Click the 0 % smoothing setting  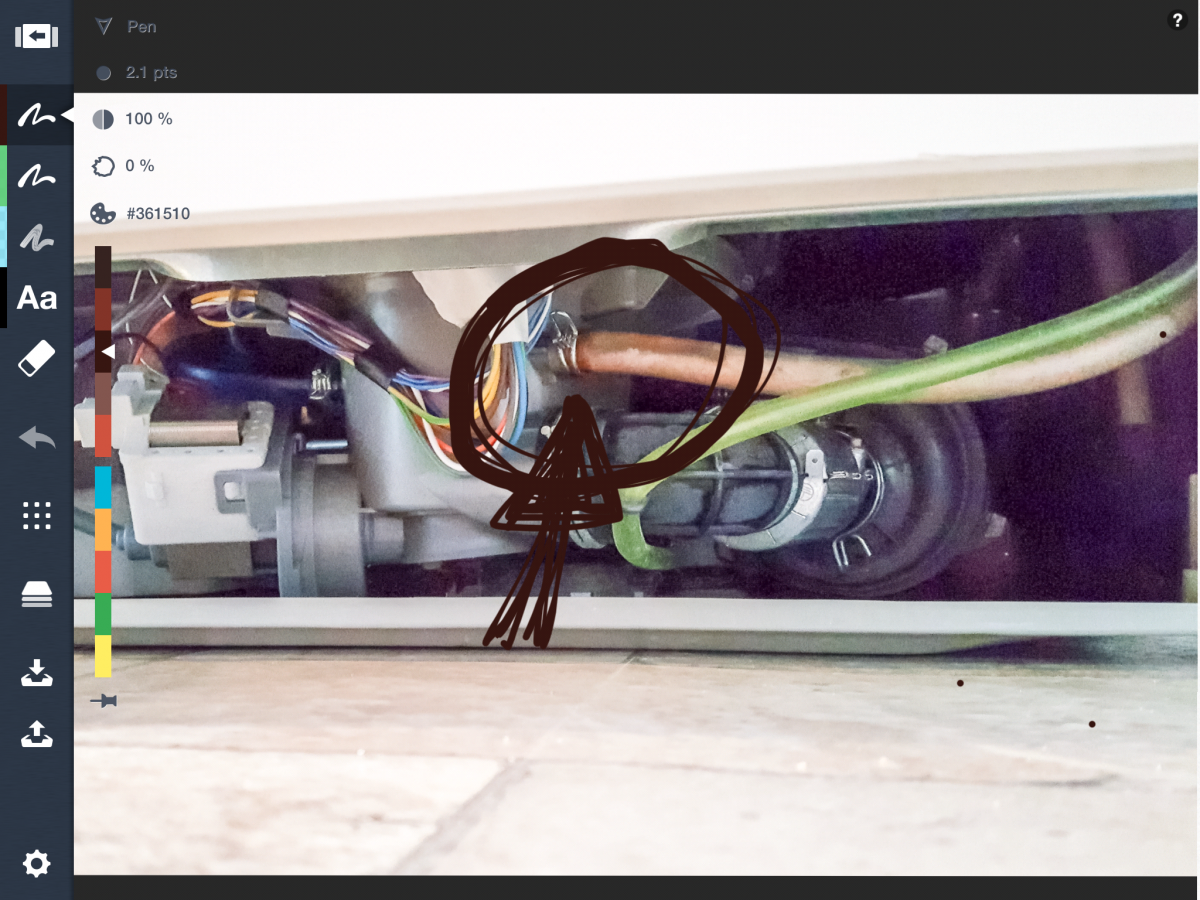(x=125, y=166)
